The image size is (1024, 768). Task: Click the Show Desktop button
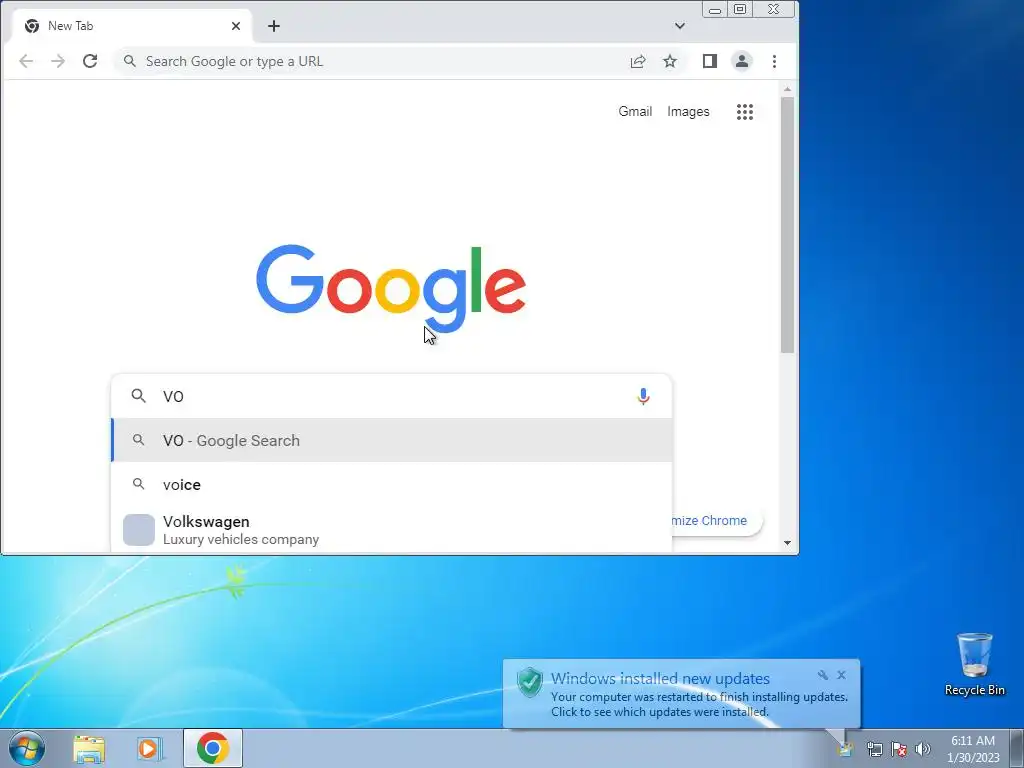[1017, 748]
